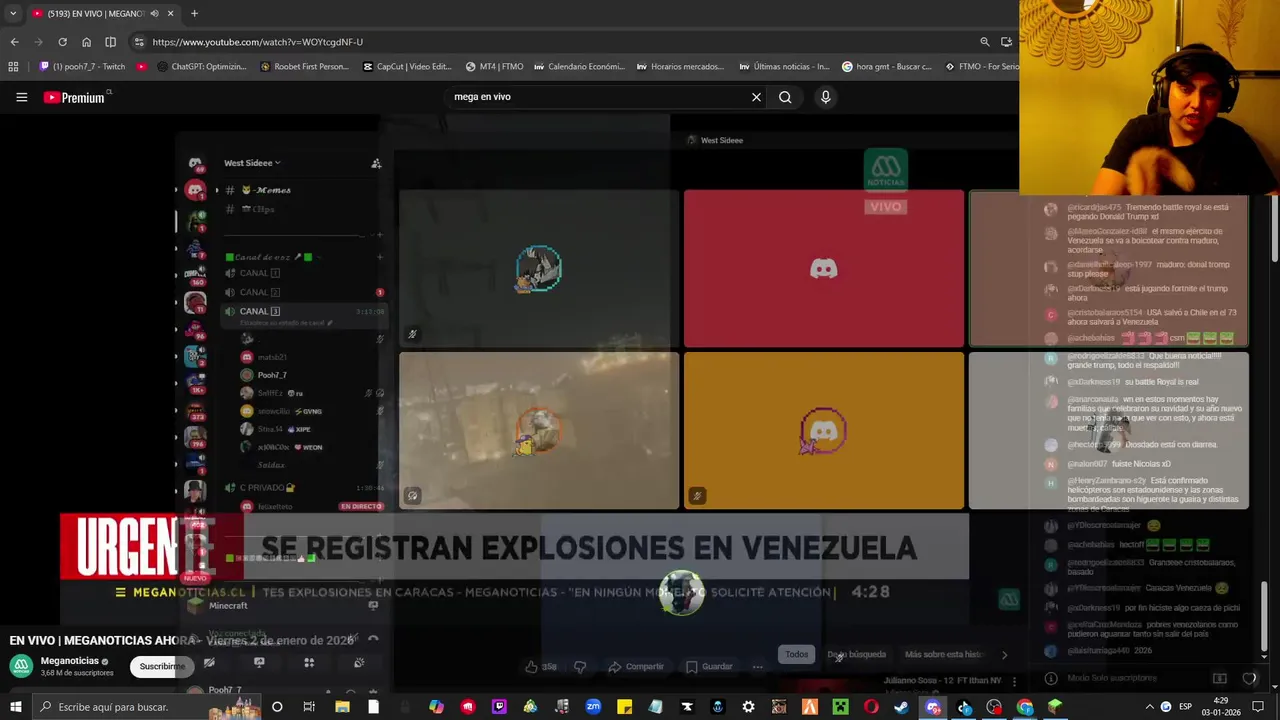
Task: Click the invite people icon beside West Sideee
Action: point(376,163)
